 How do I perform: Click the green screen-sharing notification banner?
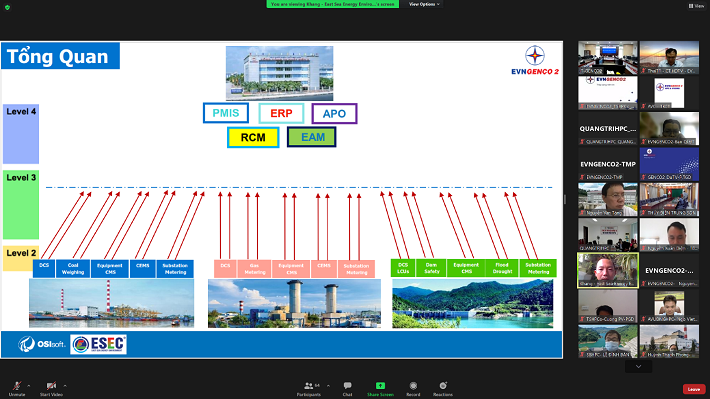click(332, 4)
